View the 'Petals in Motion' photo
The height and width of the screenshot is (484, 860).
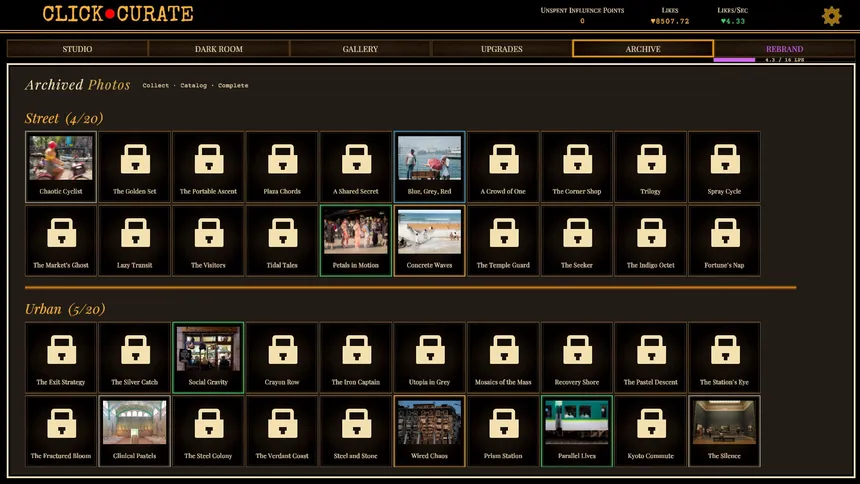click(x=356, y=240)
